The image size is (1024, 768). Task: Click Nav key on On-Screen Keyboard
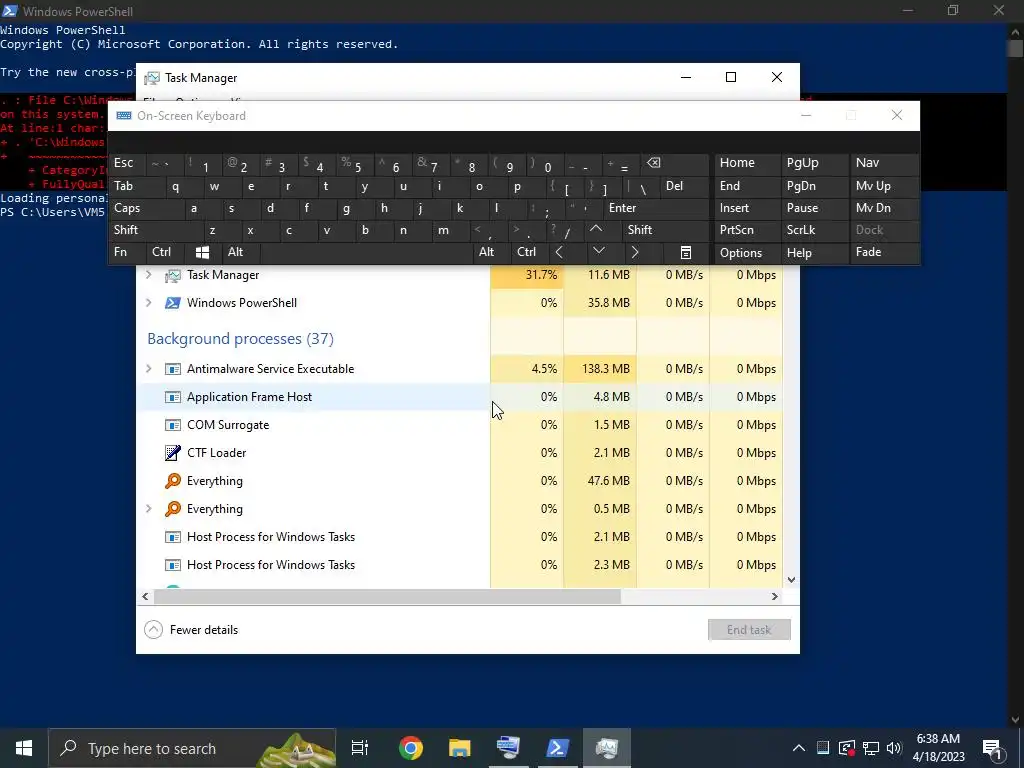coord(883,163)
